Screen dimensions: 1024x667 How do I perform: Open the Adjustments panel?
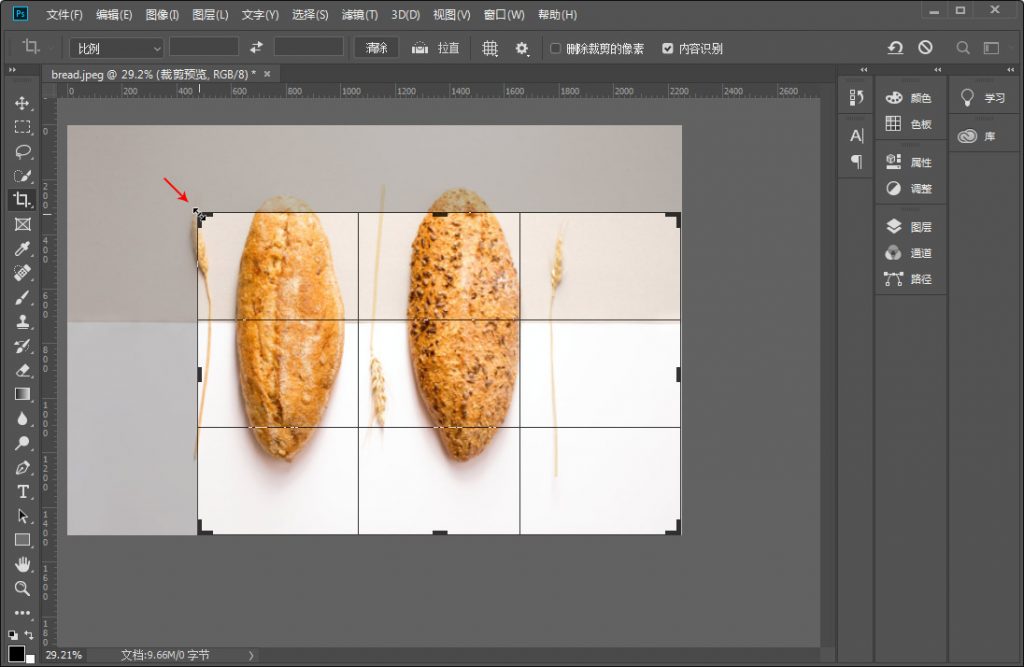(x=910, y=189)
